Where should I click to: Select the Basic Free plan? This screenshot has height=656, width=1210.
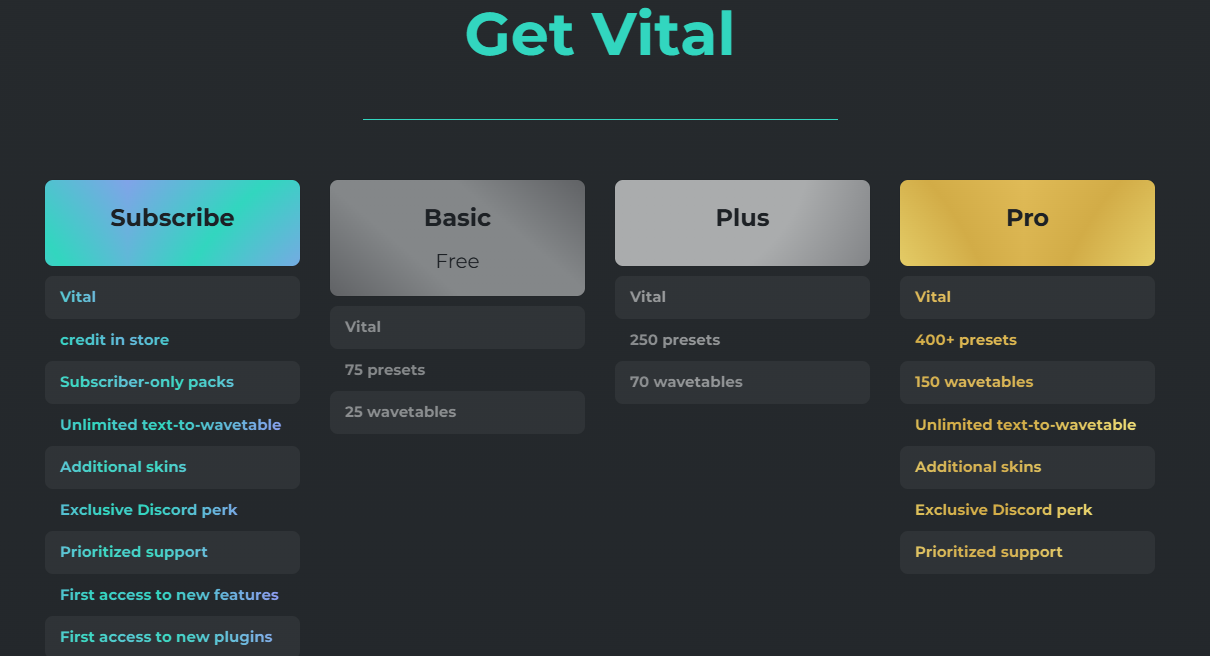click(457, 237)
